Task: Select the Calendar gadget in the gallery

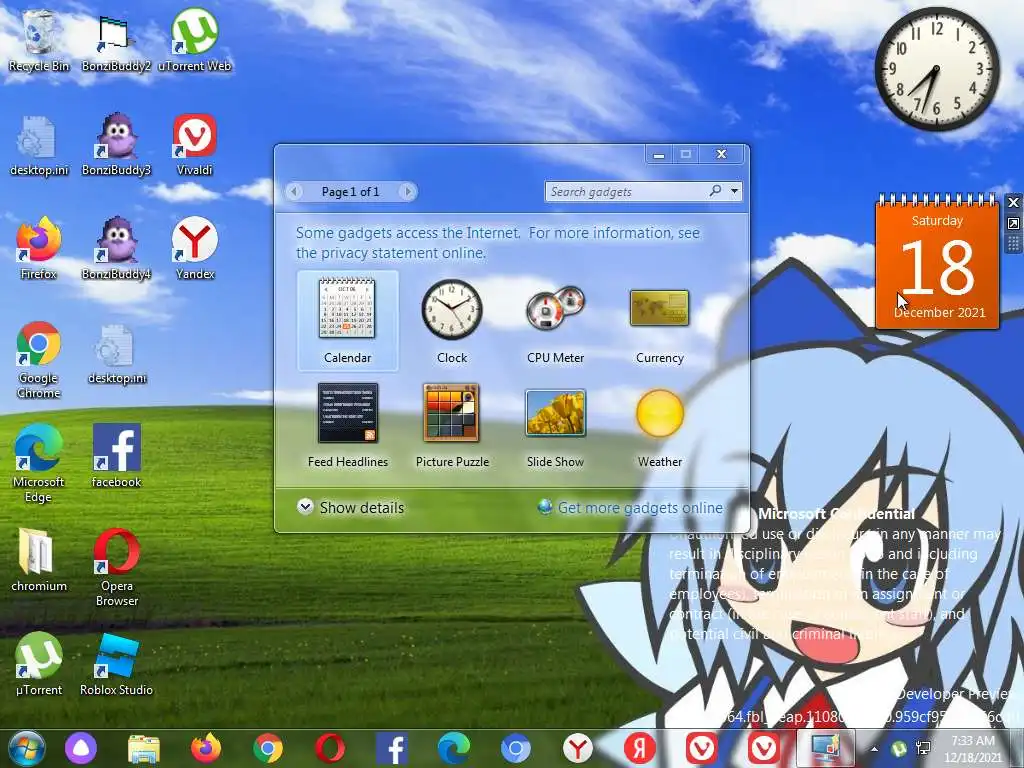Action: pos(347,321)
